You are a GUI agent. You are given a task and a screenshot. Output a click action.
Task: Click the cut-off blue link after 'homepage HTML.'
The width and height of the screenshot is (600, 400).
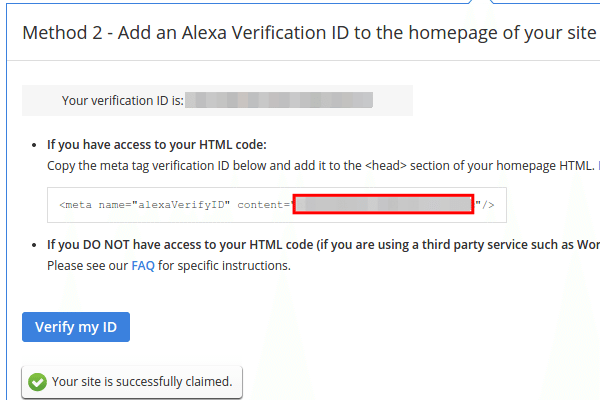click(x=598, y=166)
